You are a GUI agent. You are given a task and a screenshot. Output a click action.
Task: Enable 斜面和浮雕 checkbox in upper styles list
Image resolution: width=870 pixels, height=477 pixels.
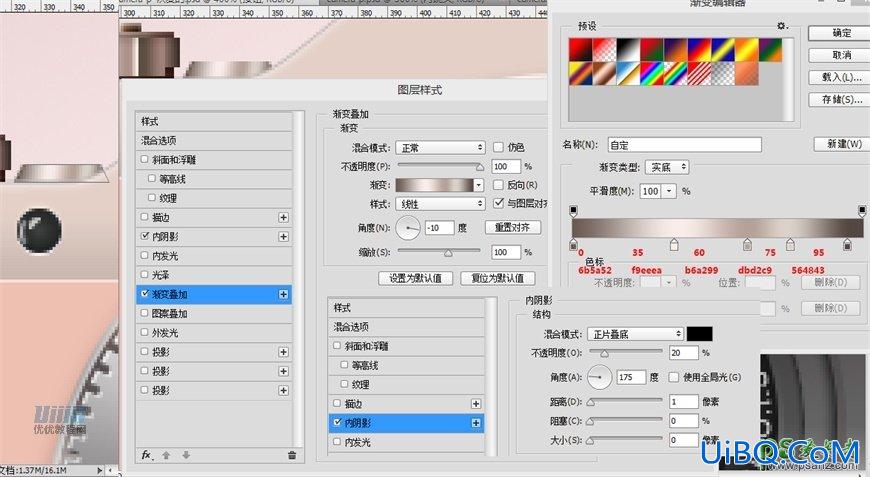145,159
